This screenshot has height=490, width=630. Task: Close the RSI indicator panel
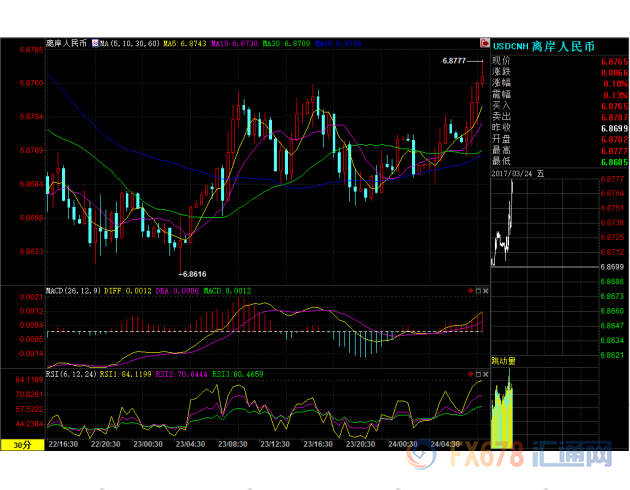click(485, 373)
